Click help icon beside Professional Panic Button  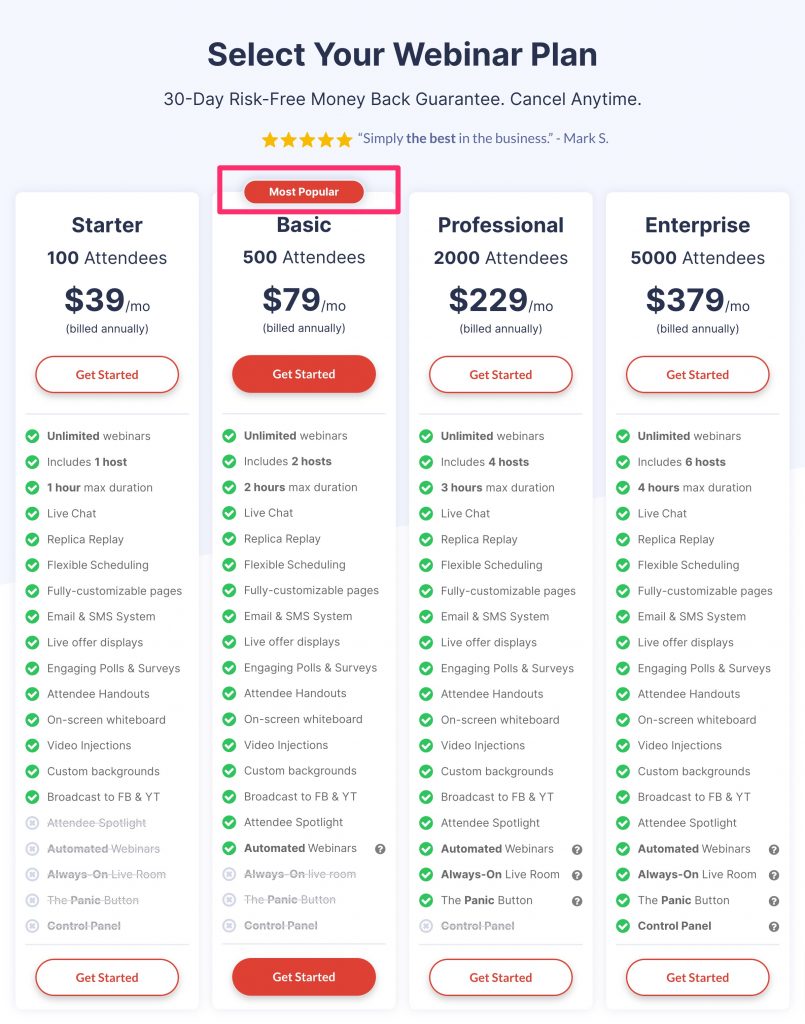[x=577, y=901]
